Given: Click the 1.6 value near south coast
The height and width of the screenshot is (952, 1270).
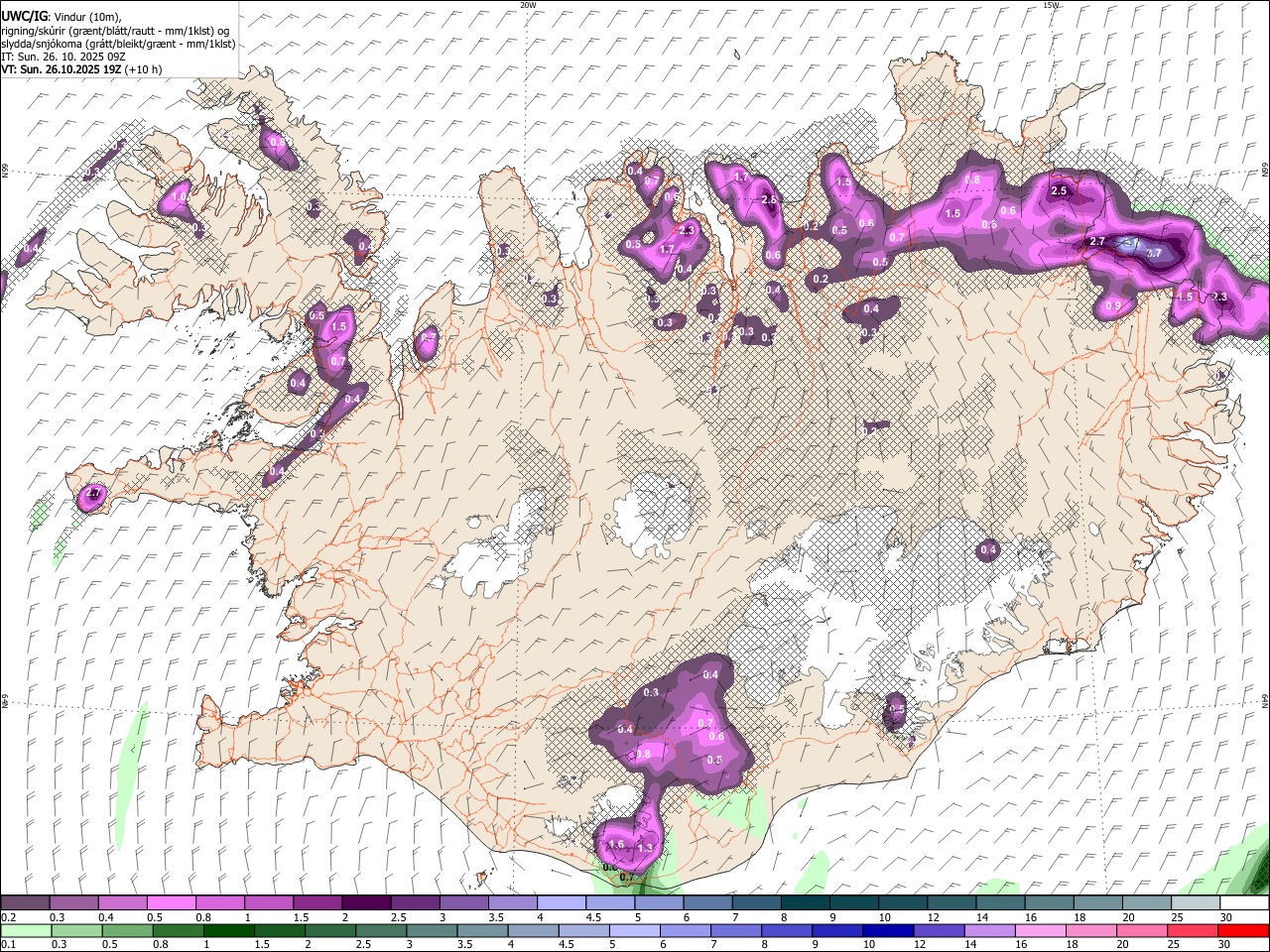Looking at the screenshot, I should pyautogui.click(x=616, y=845).
